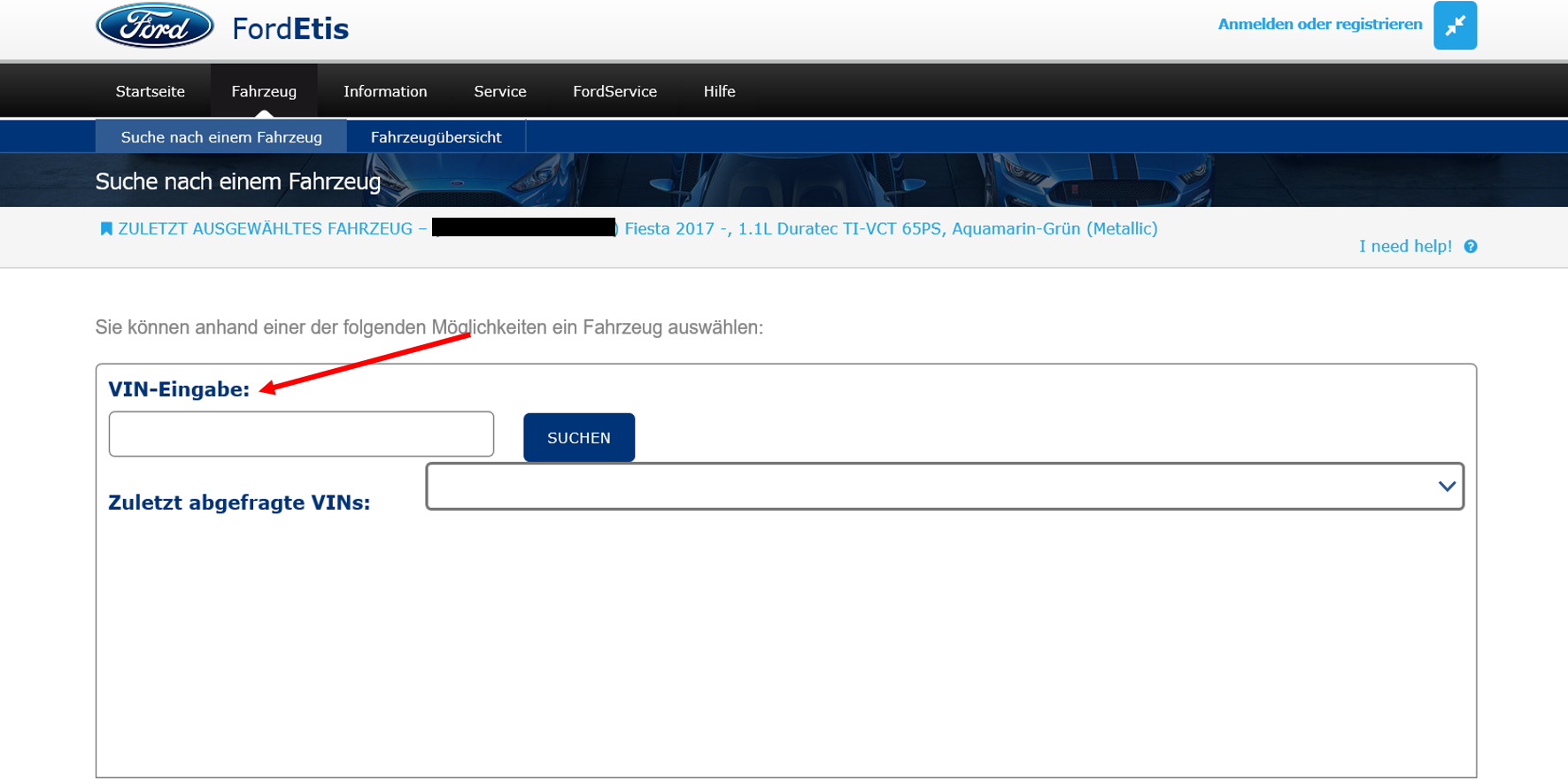Image resolution: width=1568 pixels, height=784 pixels.
Task: Open the Information menu
Action: (x=385, y=91)
